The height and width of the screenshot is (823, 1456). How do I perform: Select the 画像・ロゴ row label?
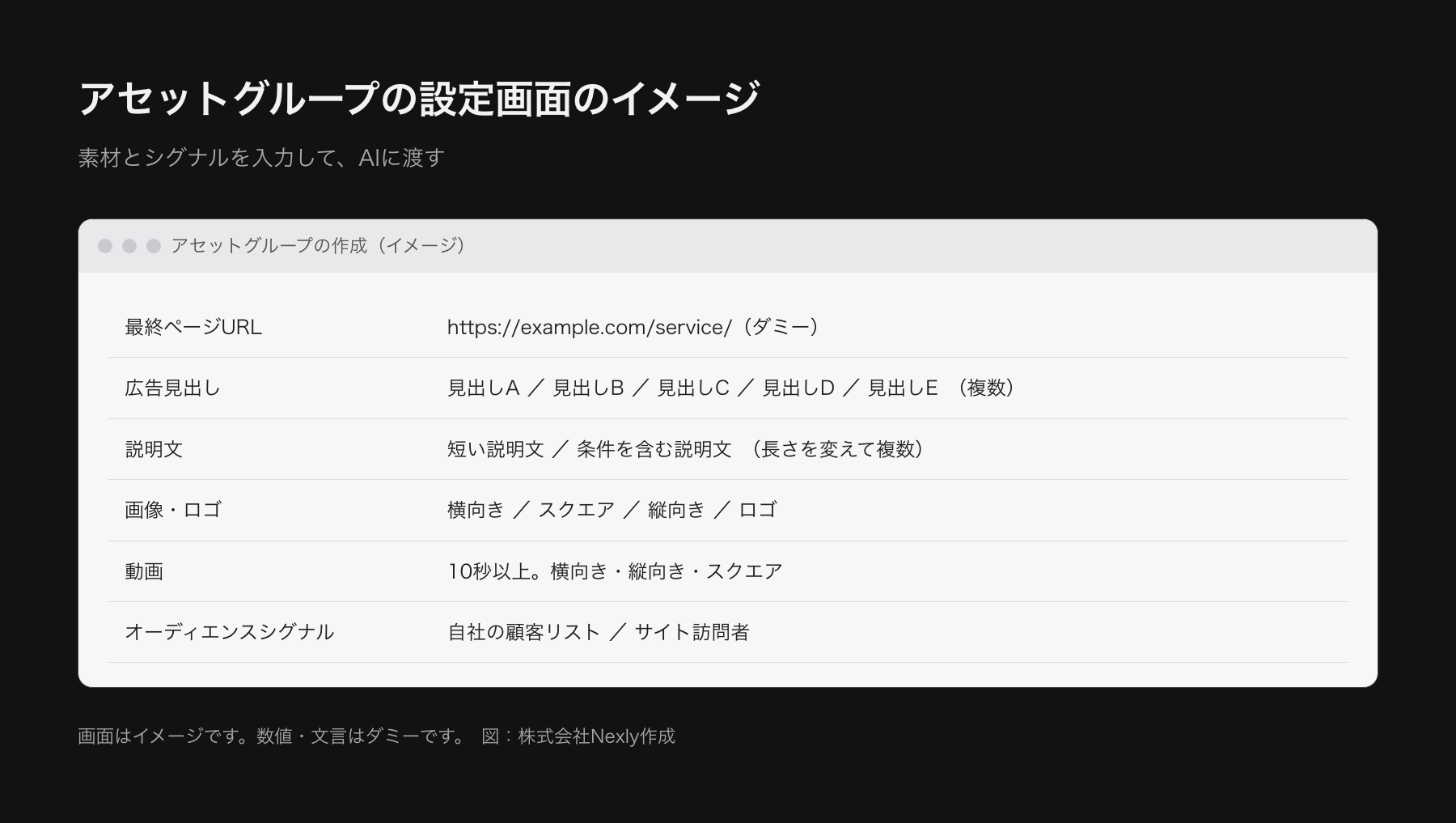[173, 510]
